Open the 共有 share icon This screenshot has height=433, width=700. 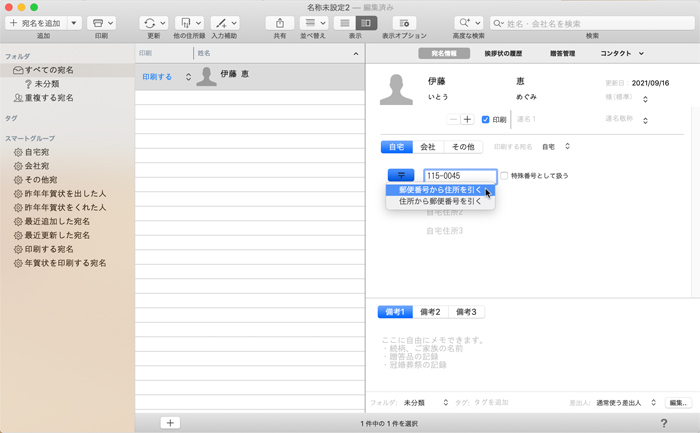279,22
